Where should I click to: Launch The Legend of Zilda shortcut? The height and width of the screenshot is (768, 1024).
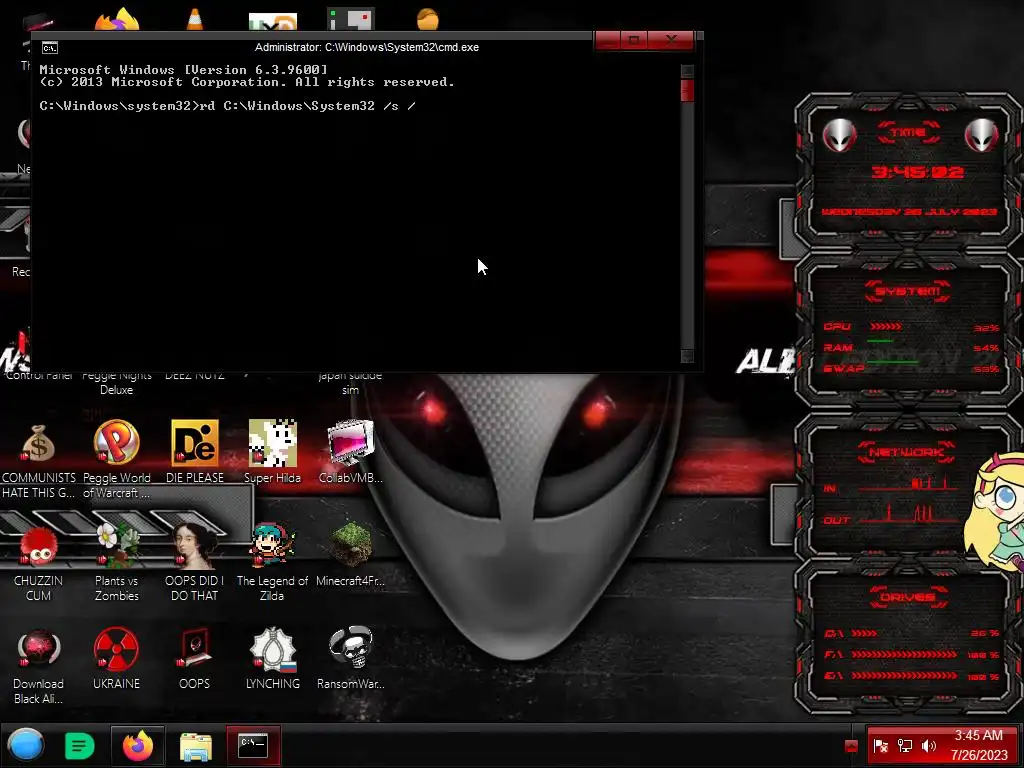[x=272, y=564]
